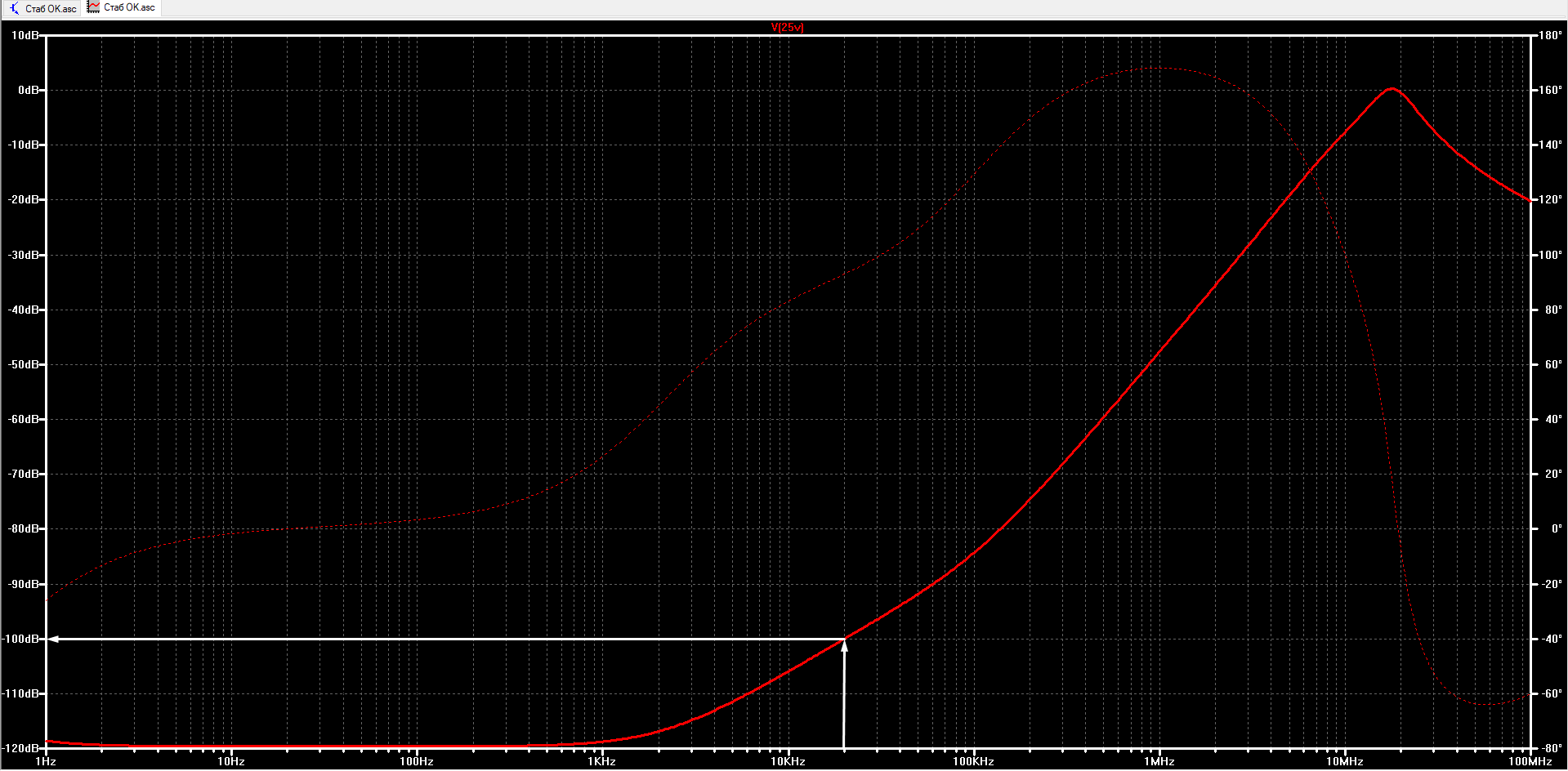
Task: Click the "-80°" phase axis label
Action: (1551, 748)
